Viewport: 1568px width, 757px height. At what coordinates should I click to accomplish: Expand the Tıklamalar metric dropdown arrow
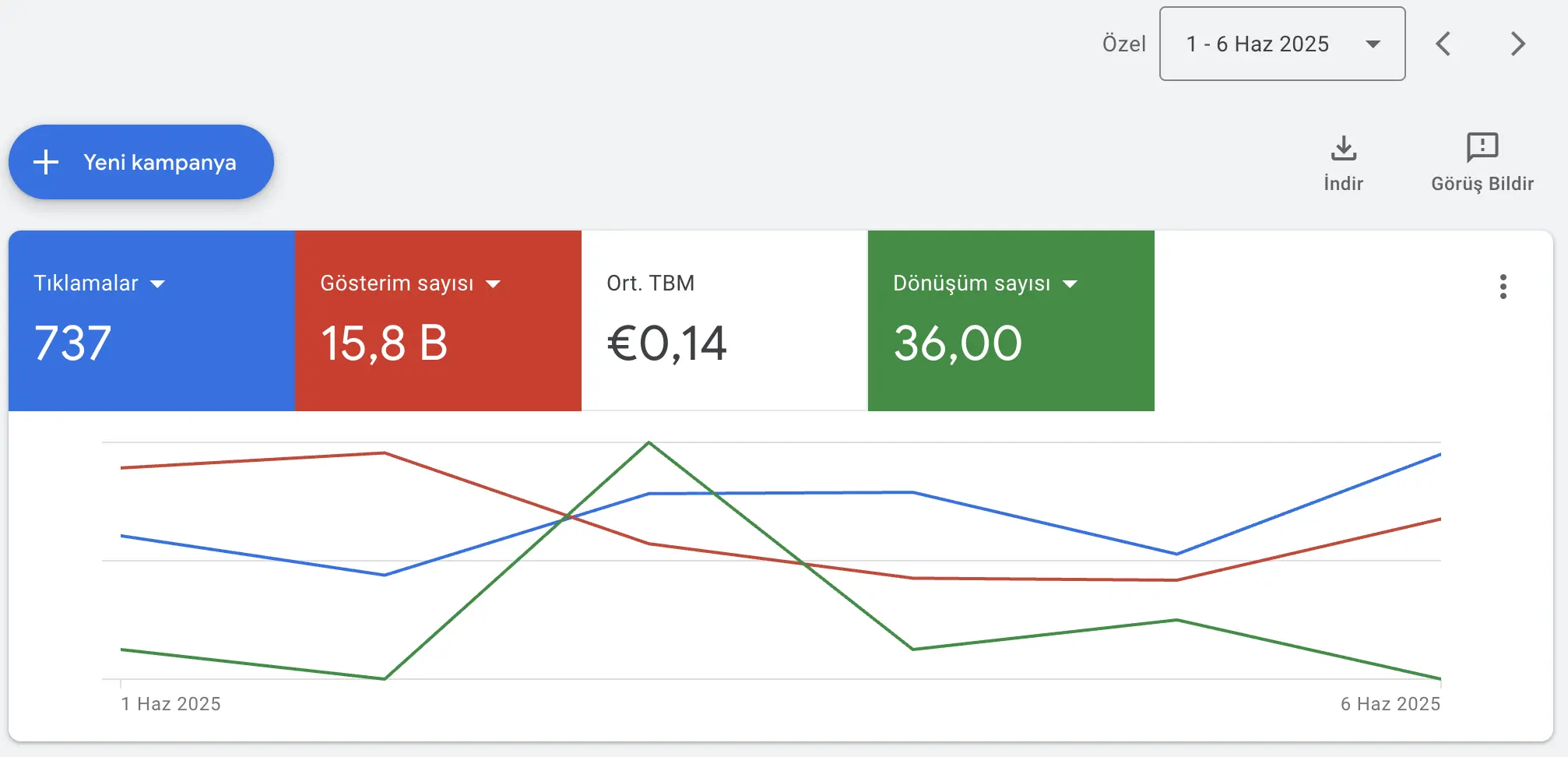tap(158, 284)
